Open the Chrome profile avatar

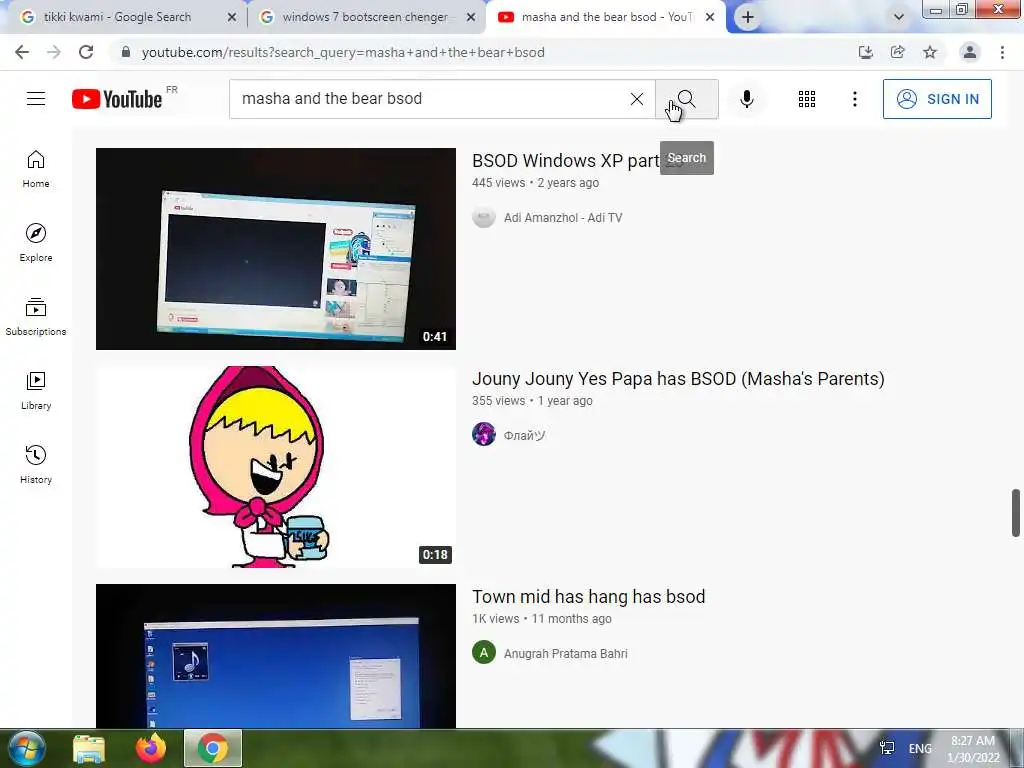click(x=970, y=52)
